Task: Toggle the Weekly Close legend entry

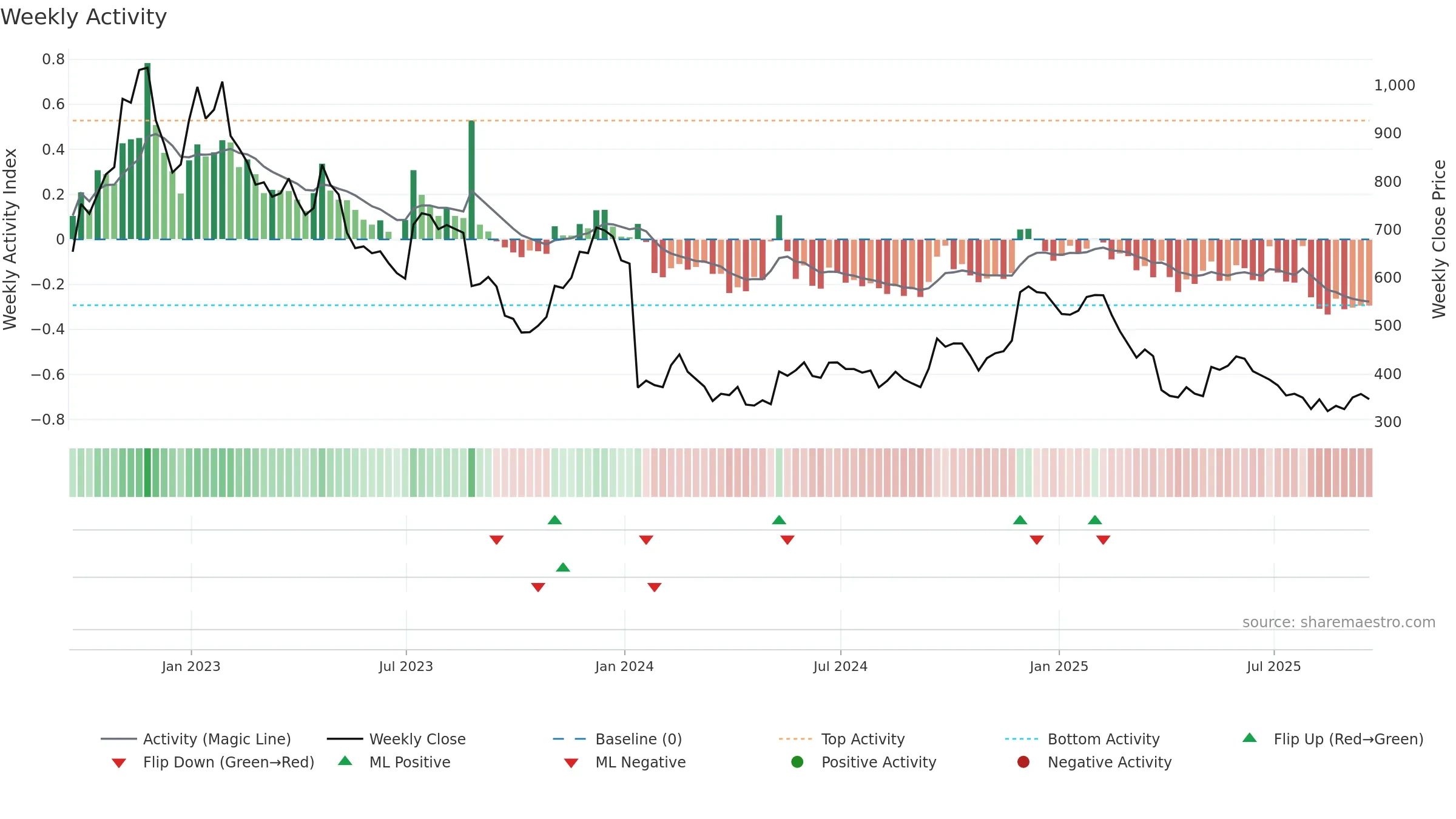Action: click(x=396, y=739)
